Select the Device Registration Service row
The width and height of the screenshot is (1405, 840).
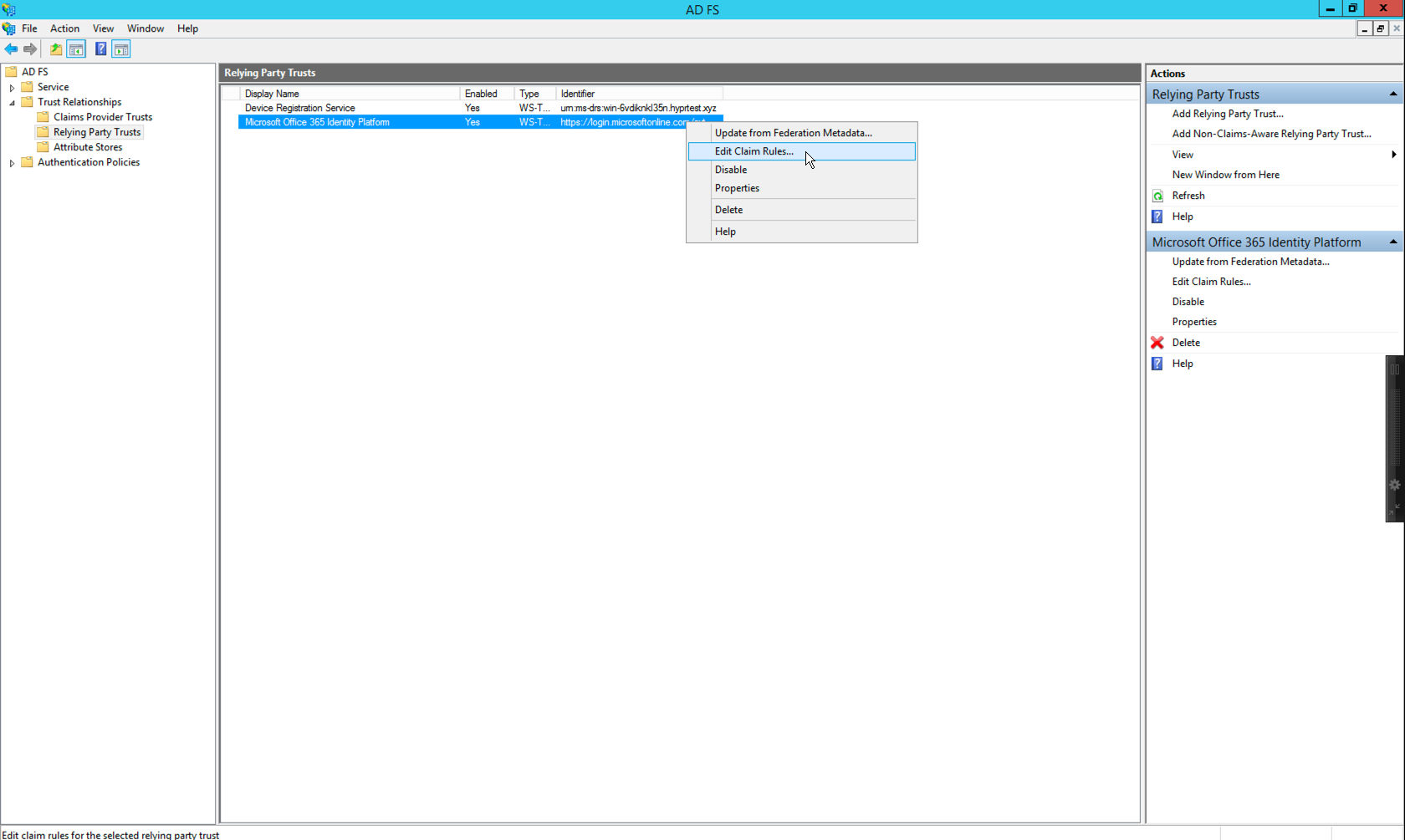481,108
